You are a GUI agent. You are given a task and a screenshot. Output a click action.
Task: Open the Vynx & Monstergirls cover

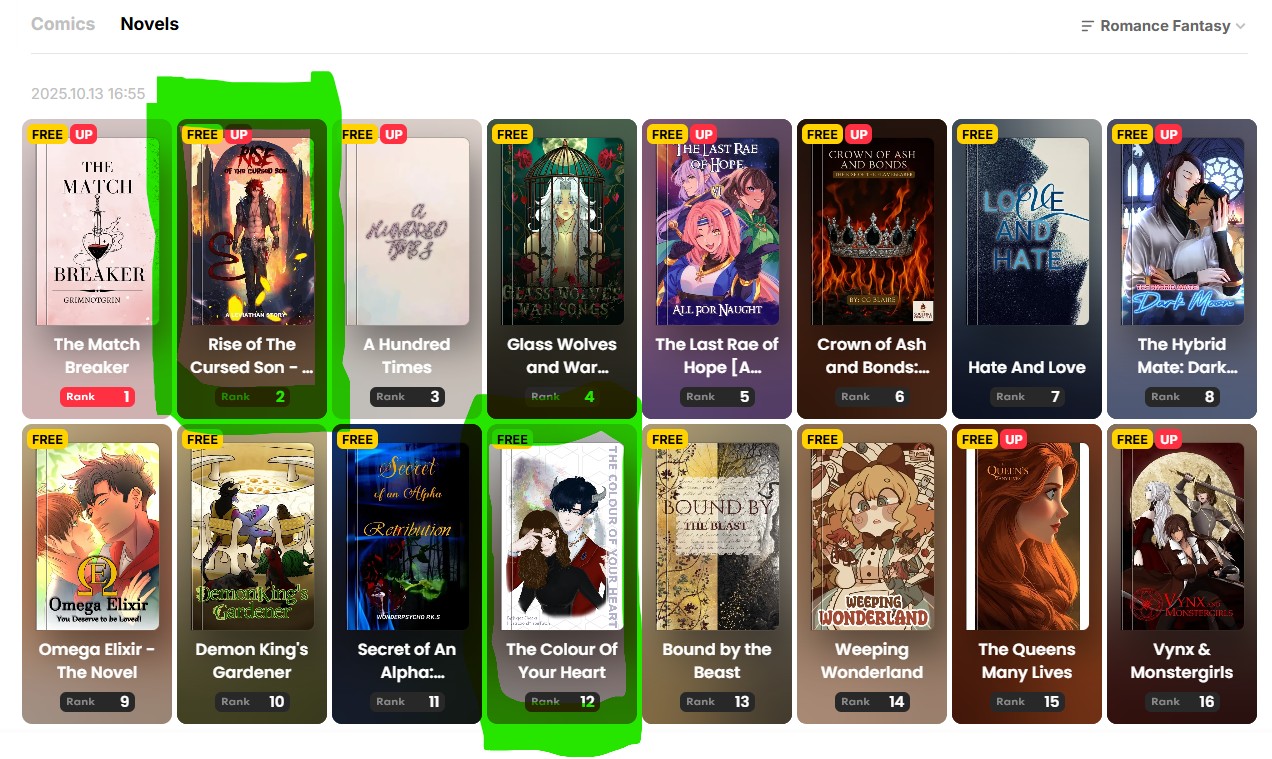click(1182, 536)
